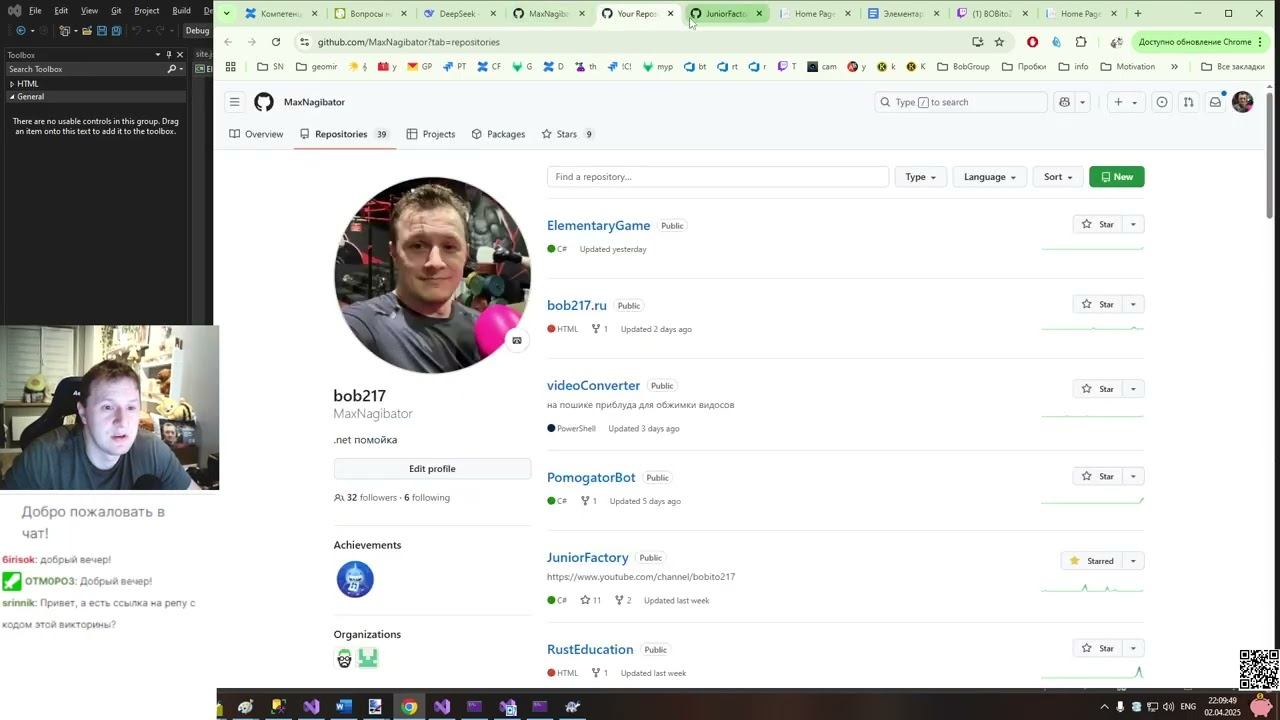The image size is (1280, 720).
Task: Click the Edit profile button
Action: (432, 469)
